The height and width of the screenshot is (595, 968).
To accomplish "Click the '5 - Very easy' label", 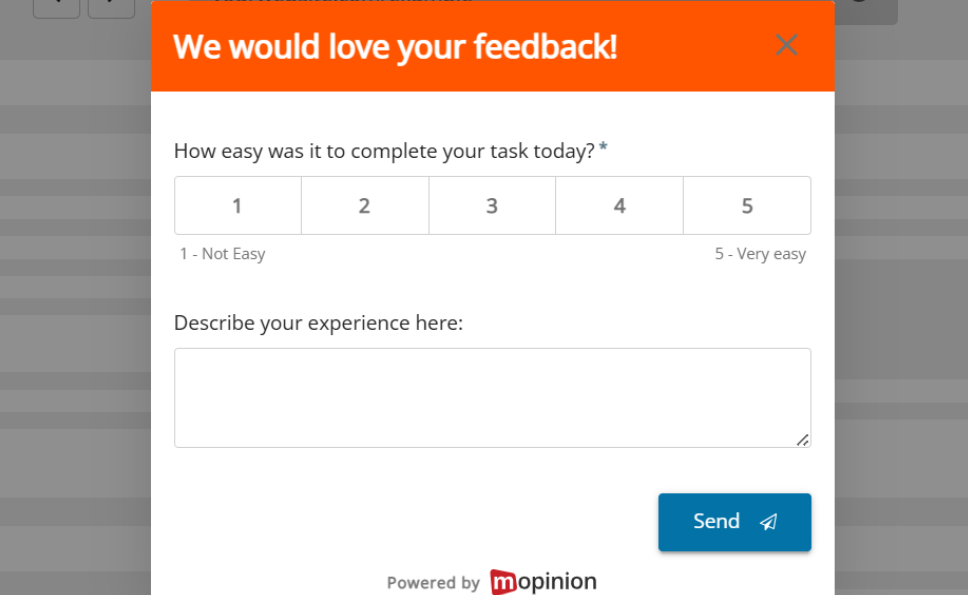I will 760,253.
